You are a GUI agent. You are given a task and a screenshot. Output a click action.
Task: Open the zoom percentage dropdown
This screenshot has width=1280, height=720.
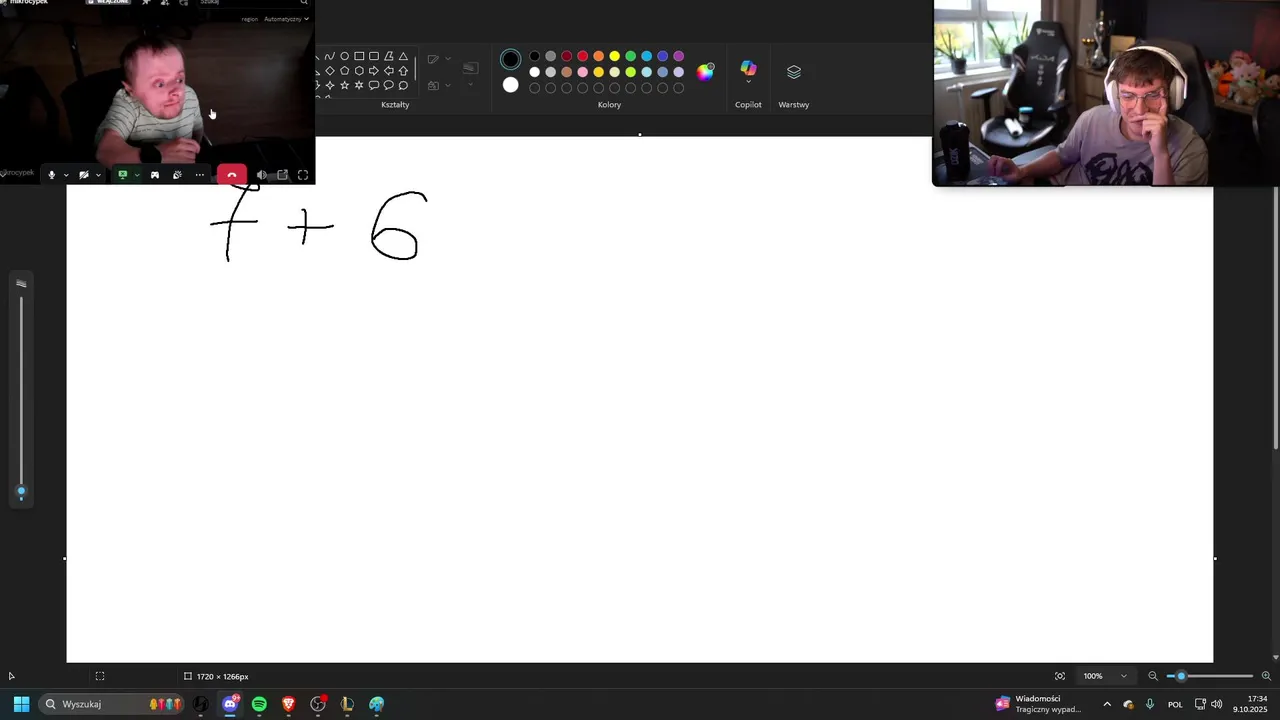point(1106,676)
